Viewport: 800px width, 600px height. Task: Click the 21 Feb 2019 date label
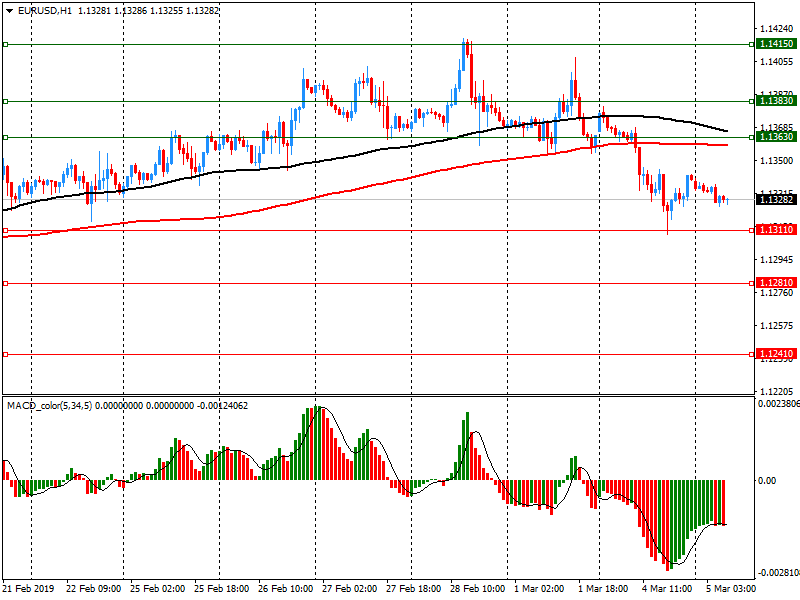point(28,589)
